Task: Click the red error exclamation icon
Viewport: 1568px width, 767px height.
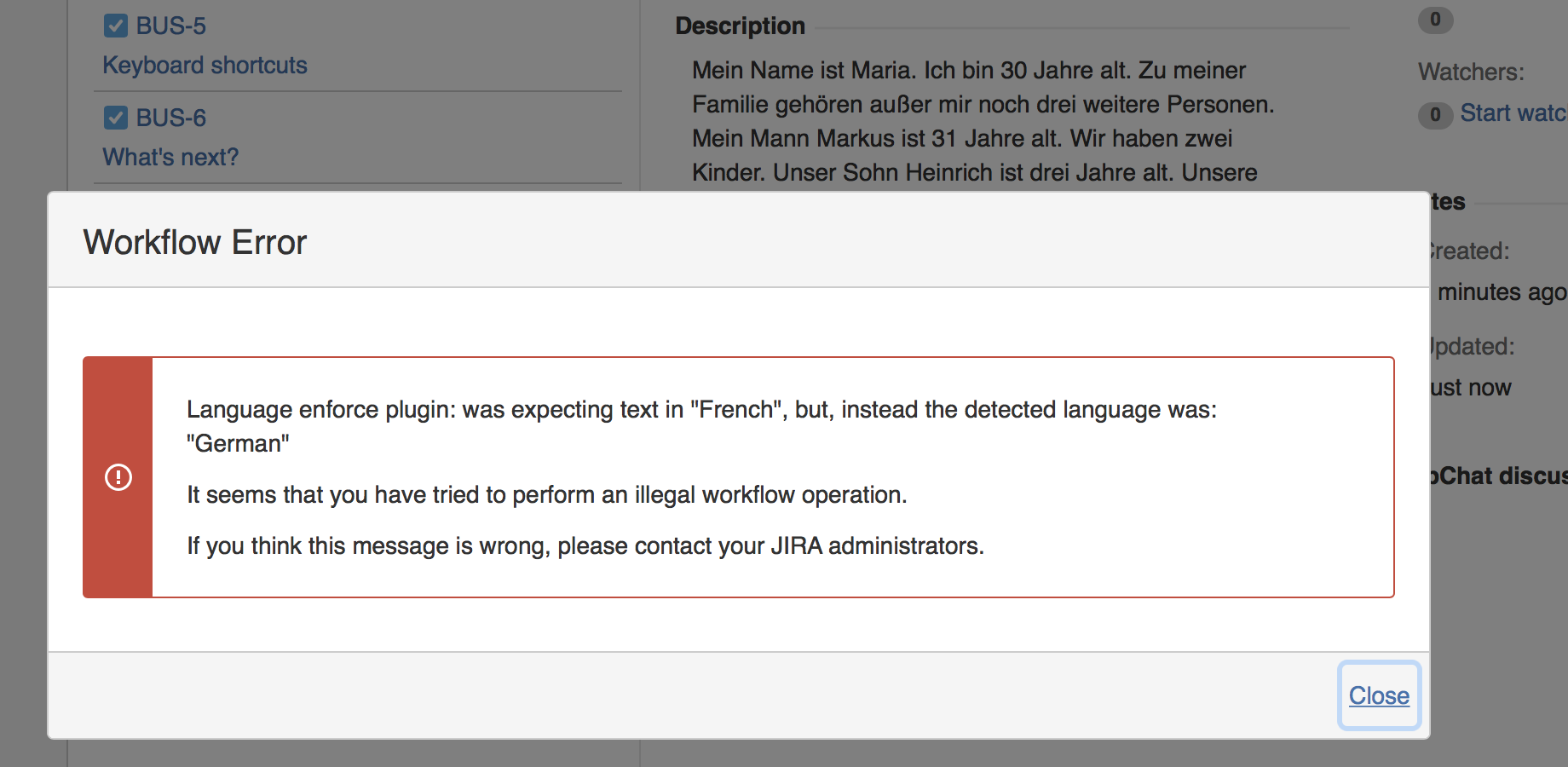Action: click(118, 477)
